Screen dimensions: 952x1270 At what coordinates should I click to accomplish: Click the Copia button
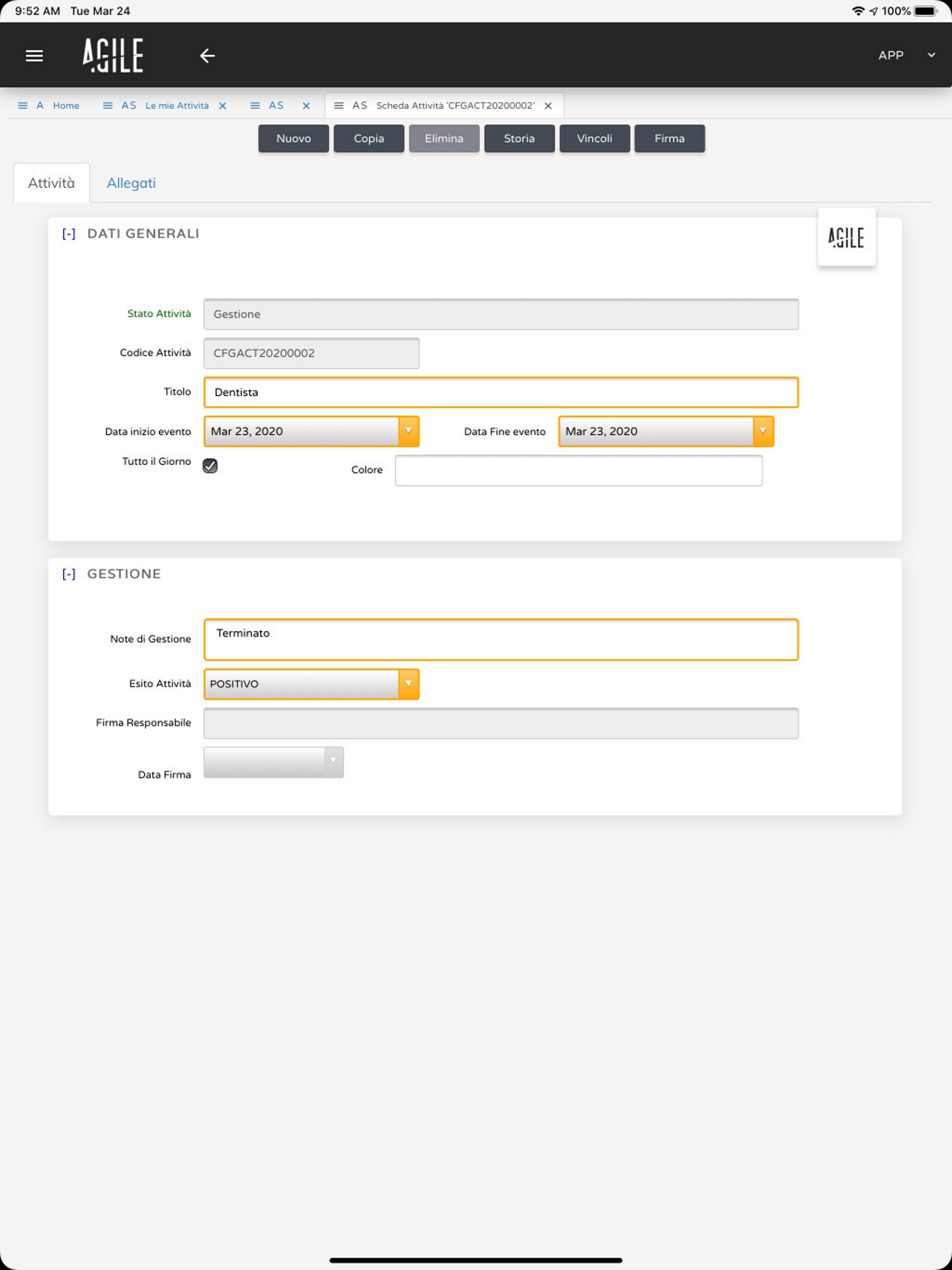[369, 139]
